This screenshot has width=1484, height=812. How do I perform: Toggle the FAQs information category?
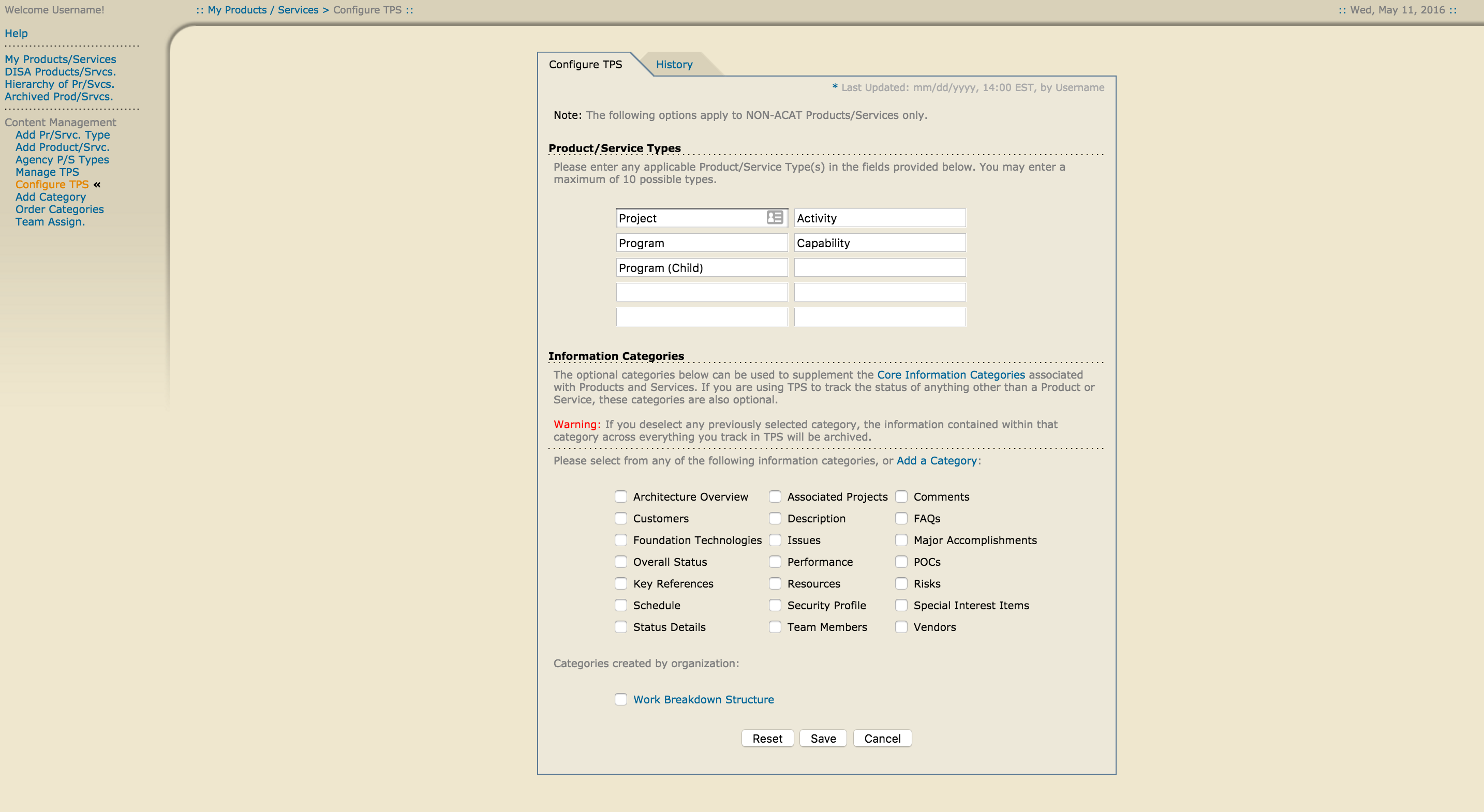click(x=901, y=518)
